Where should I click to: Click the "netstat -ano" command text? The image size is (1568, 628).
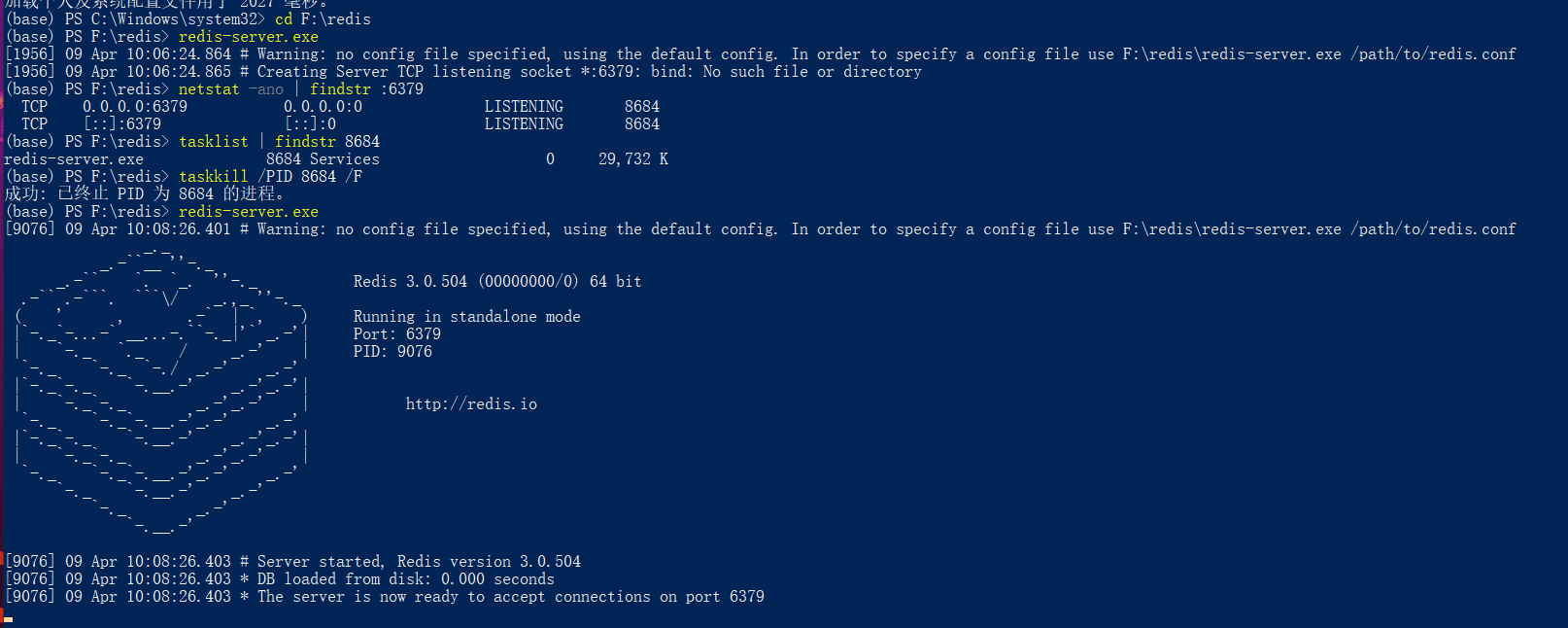(231, 89)
